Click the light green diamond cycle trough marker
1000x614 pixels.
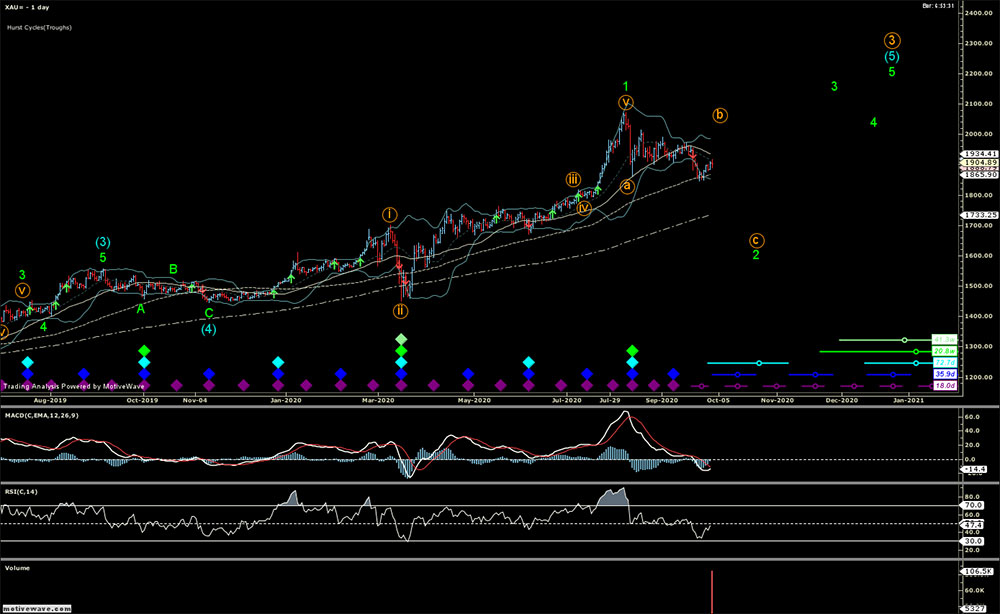coord(401,339)
